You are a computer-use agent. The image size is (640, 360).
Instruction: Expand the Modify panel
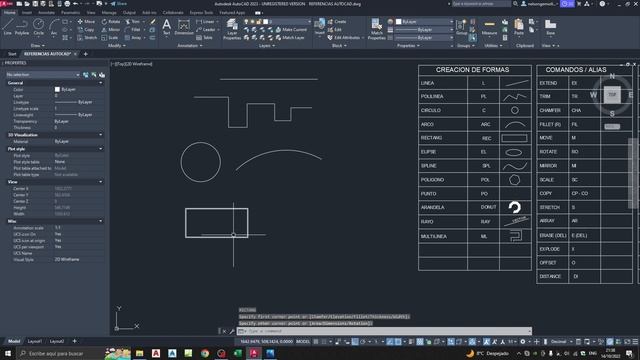coord(117,46)
